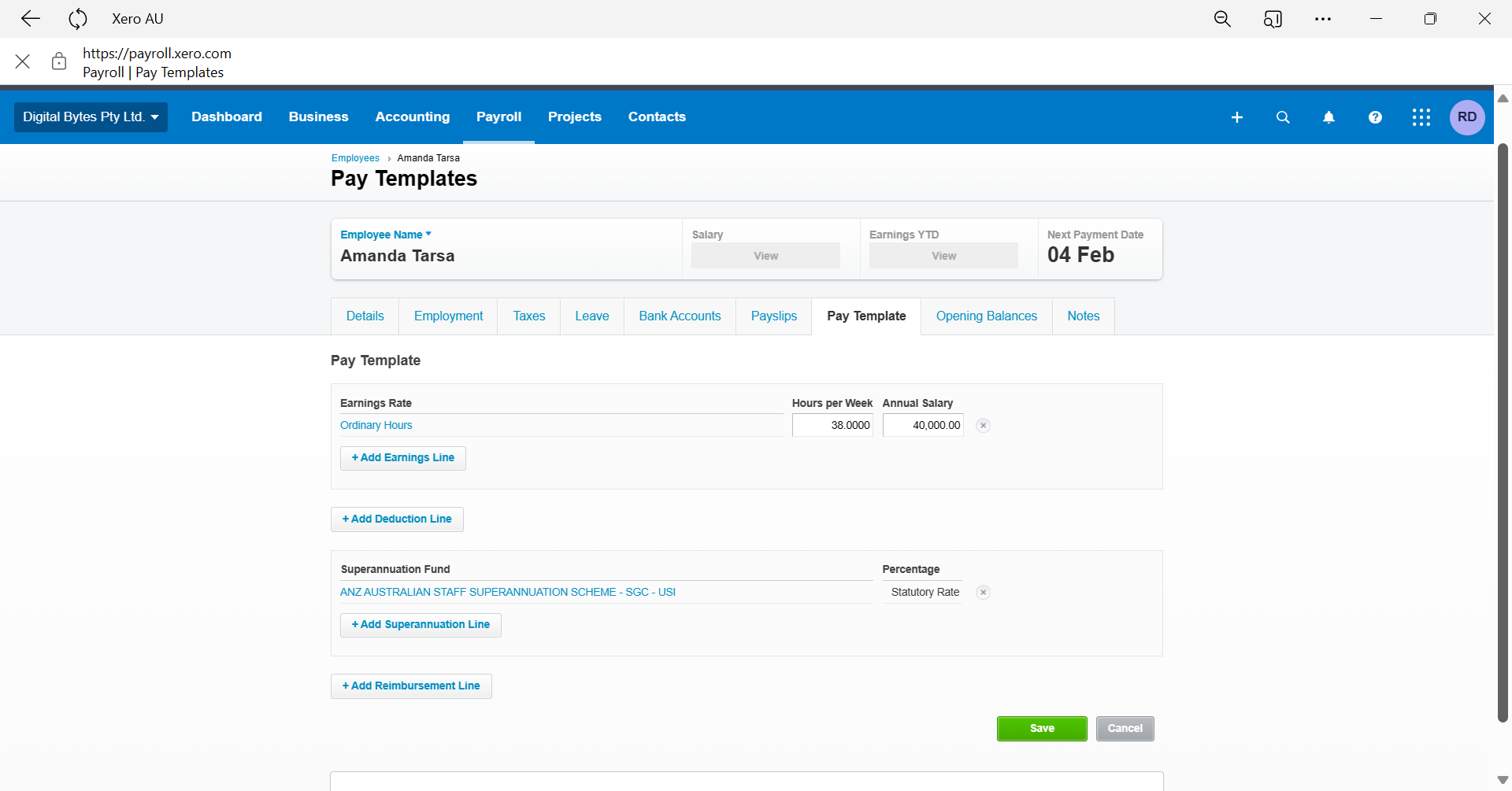Switch to the Notes tab
The height and width of the screenshot is (791, 1512).
coord(1084,316)
